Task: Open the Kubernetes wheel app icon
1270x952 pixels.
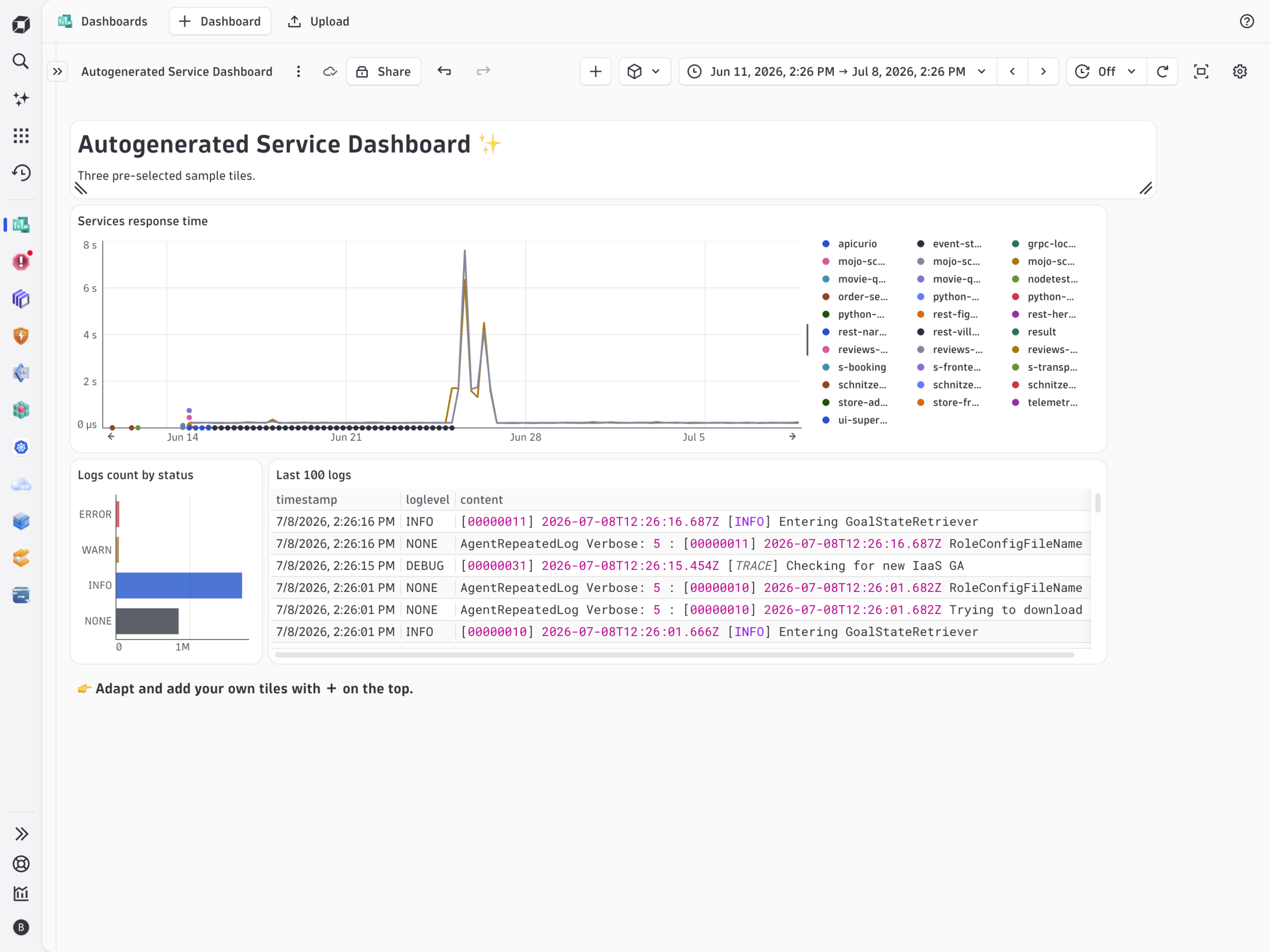Action: tap(21, 447)
